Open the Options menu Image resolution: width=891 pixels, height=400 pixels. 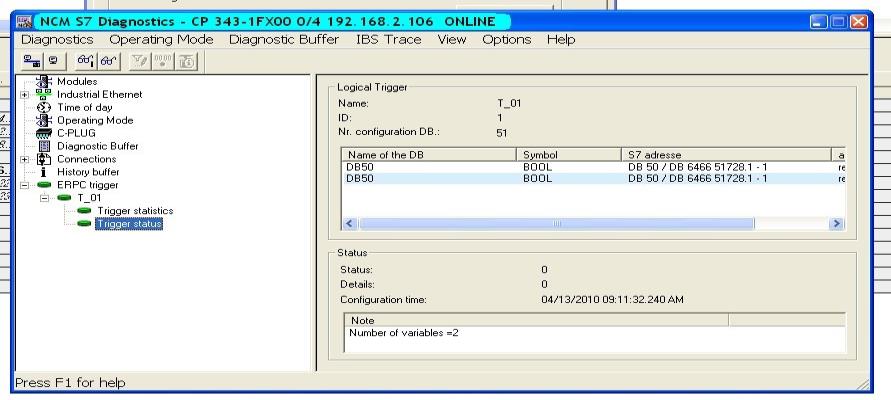click(507, 40)
